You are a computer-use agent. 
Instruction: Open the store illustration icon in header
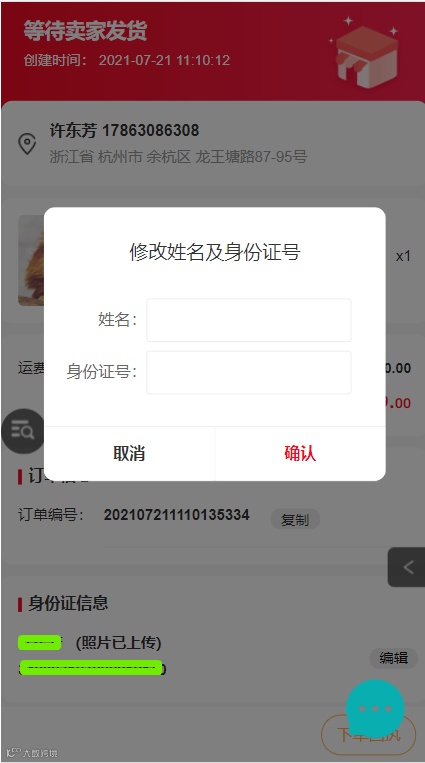point(366,53)
